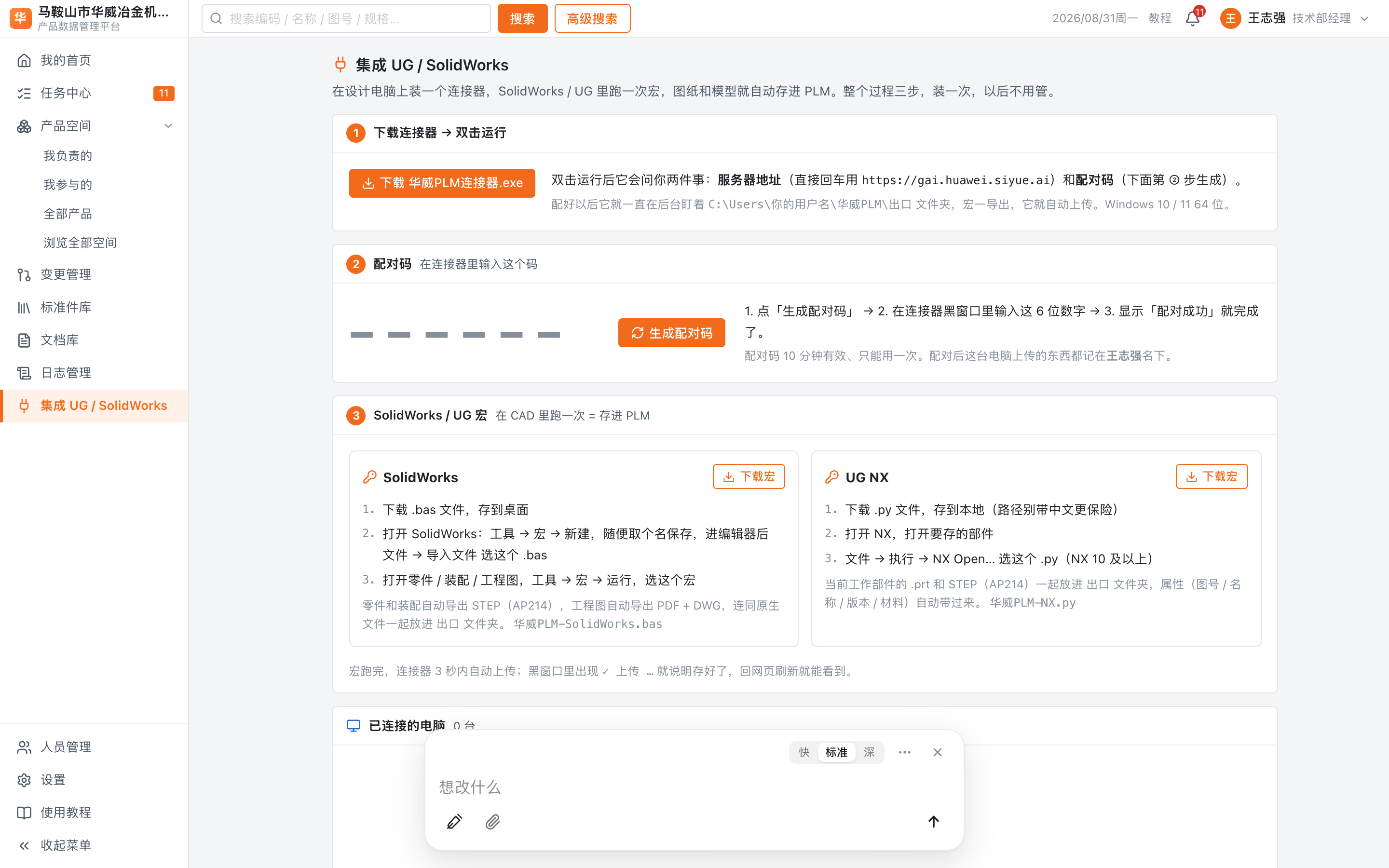Click the branch icon beside 变更管理
The image size is (1389, 868).
coord(24,274)
